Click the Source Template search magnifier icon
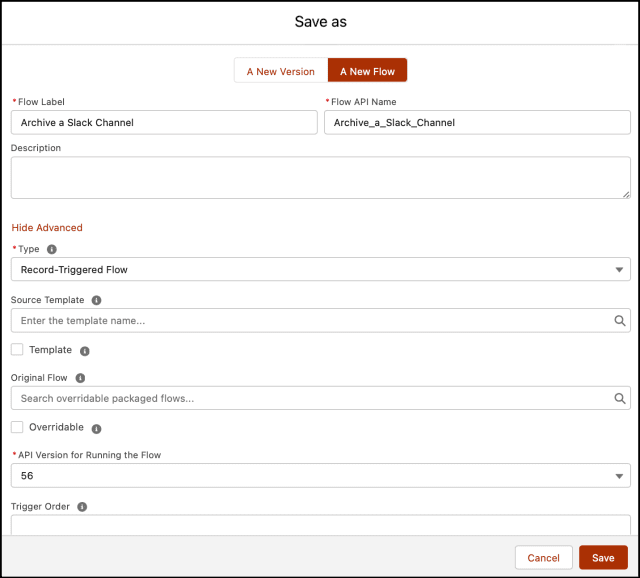Viewport: 640px width, 578px height. pyautogui.click(x=620, y=321)
